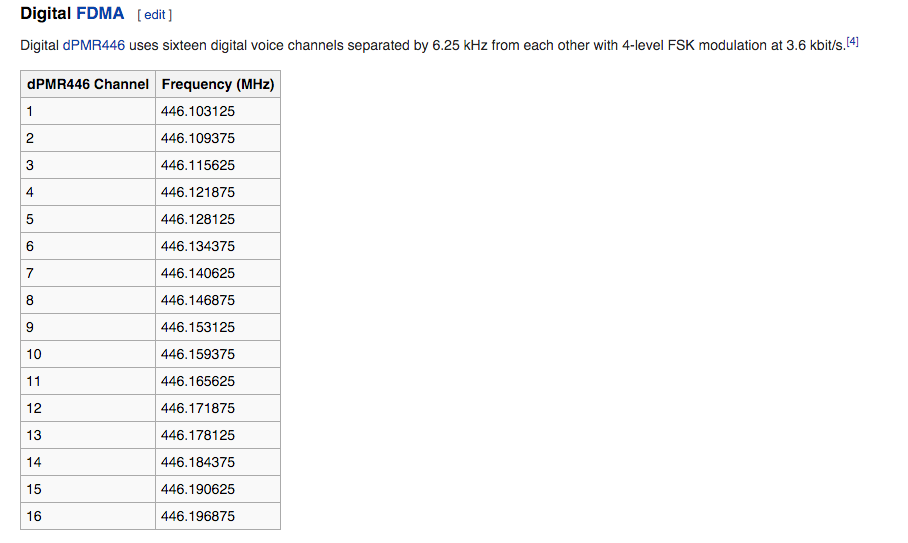Image resolution: width=908 pixels, height=543 pixels.
Task: Click the 446.103125 frequency cell
Action: tap(198, 111)
